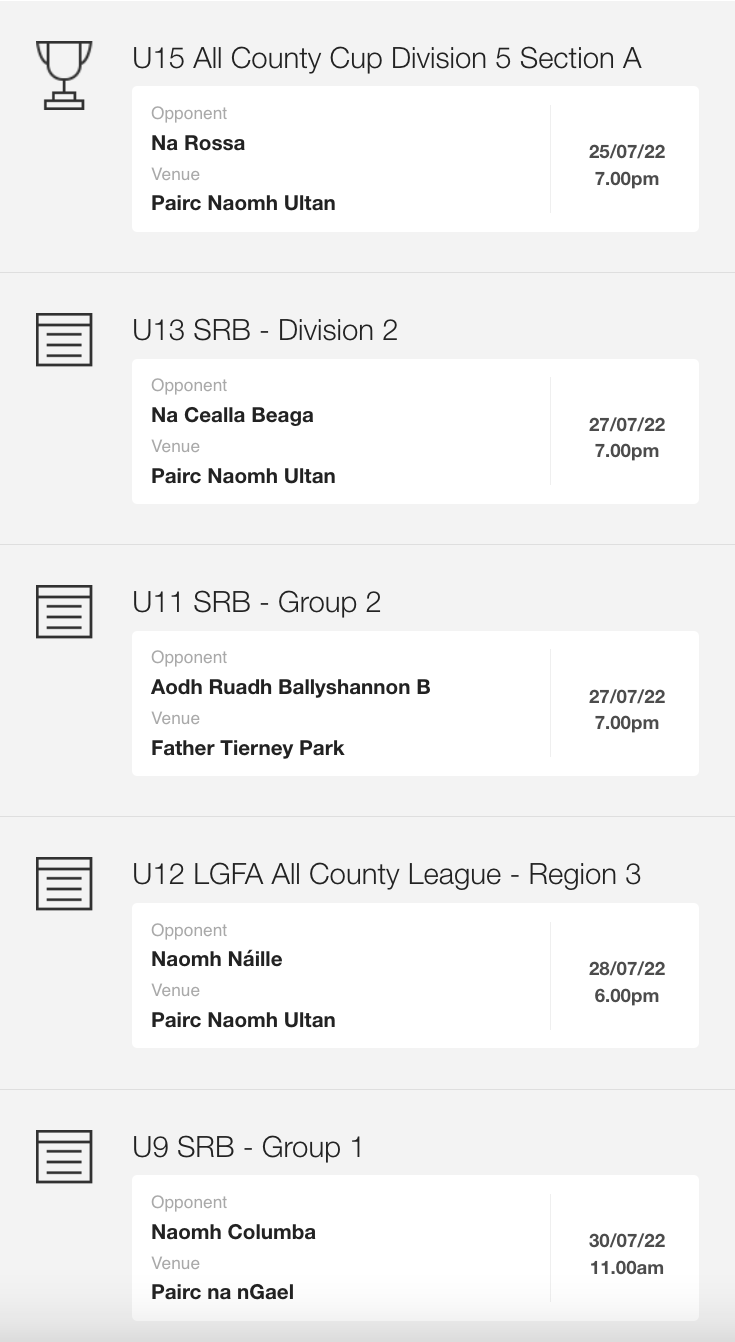Click the 30/07/22 11.00am fixture date
The image size is (735, 1342).
[626, 1254]
